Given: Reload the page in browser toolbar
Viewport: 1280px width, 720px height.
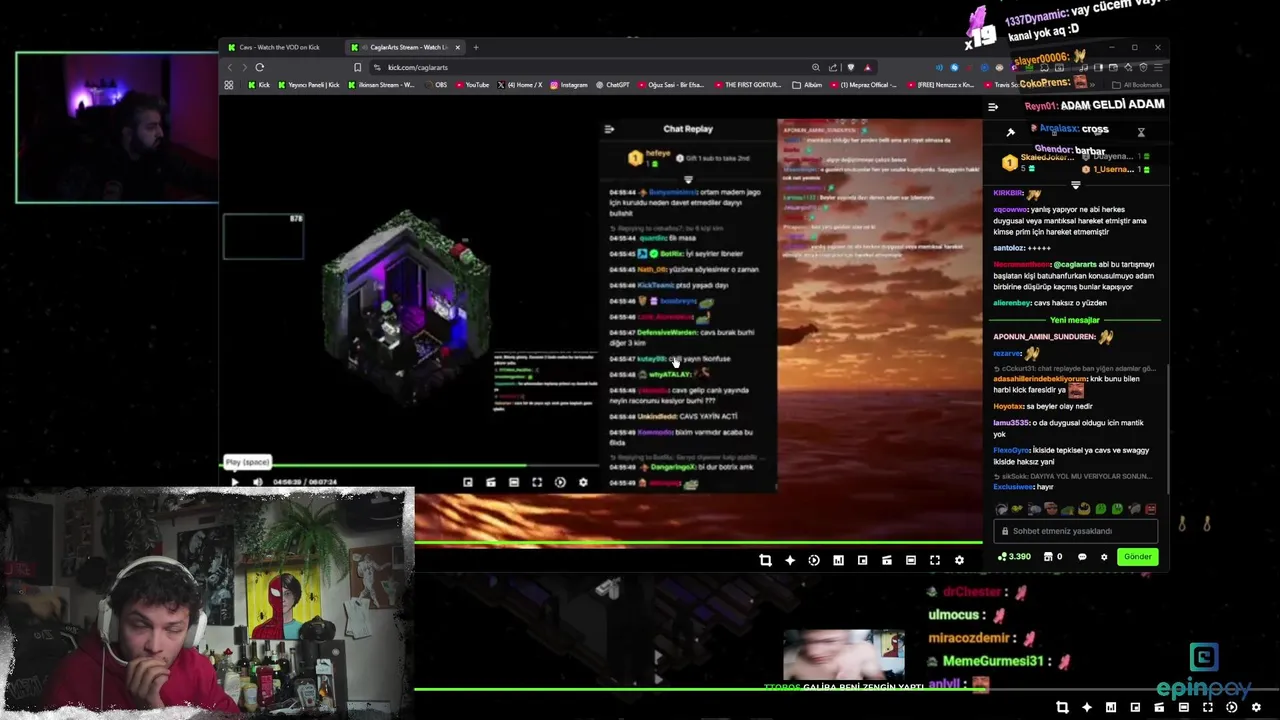Looking at the screenshot, I should (x=259, y=67).
